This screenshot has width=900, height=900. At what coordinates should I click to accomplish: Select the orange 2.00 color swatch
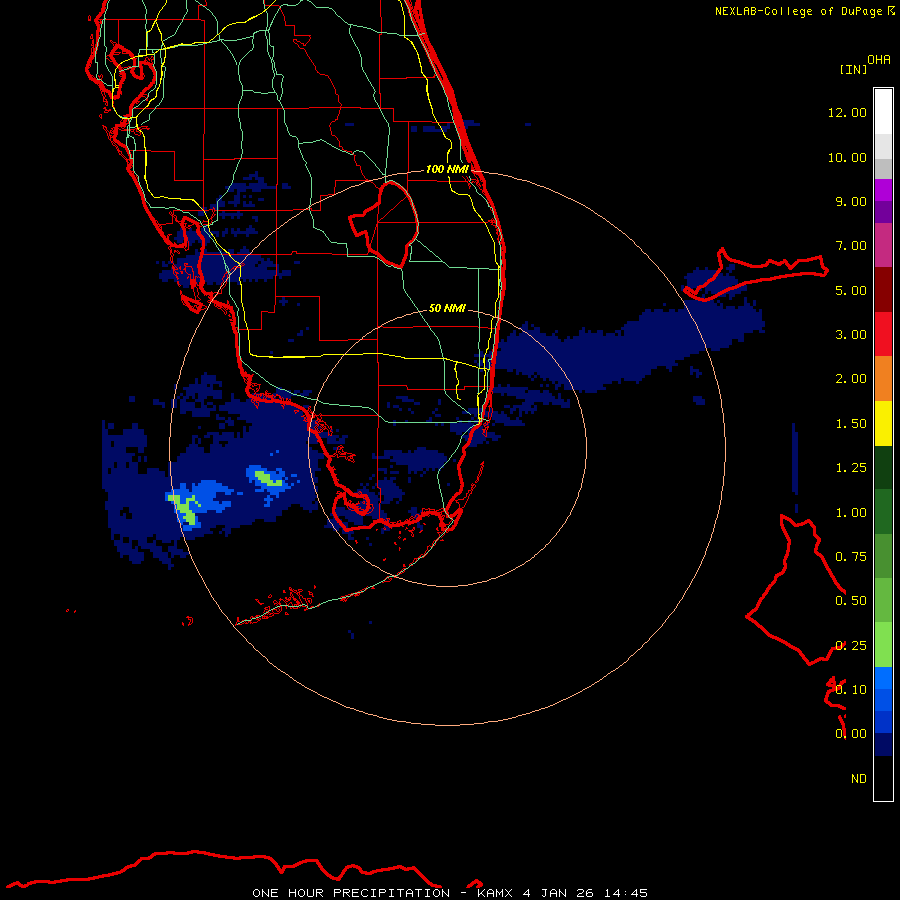(x=883, y=379)
